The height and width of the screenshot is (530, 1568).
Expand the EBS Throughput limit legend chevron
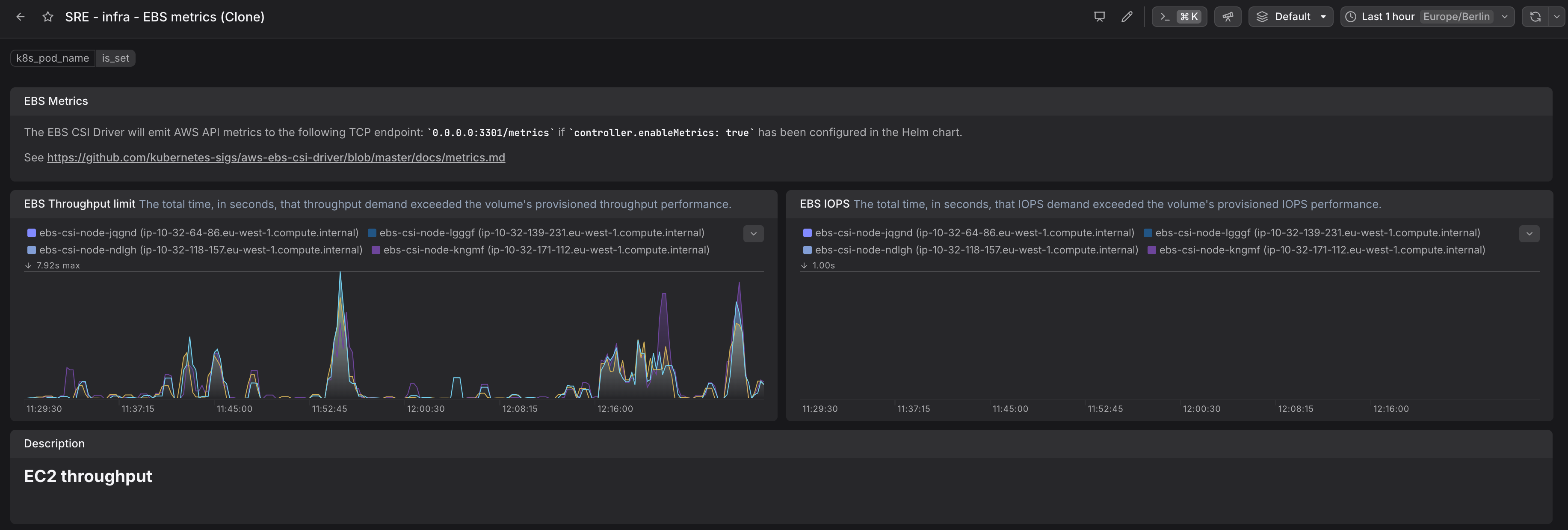click(753, 234)
